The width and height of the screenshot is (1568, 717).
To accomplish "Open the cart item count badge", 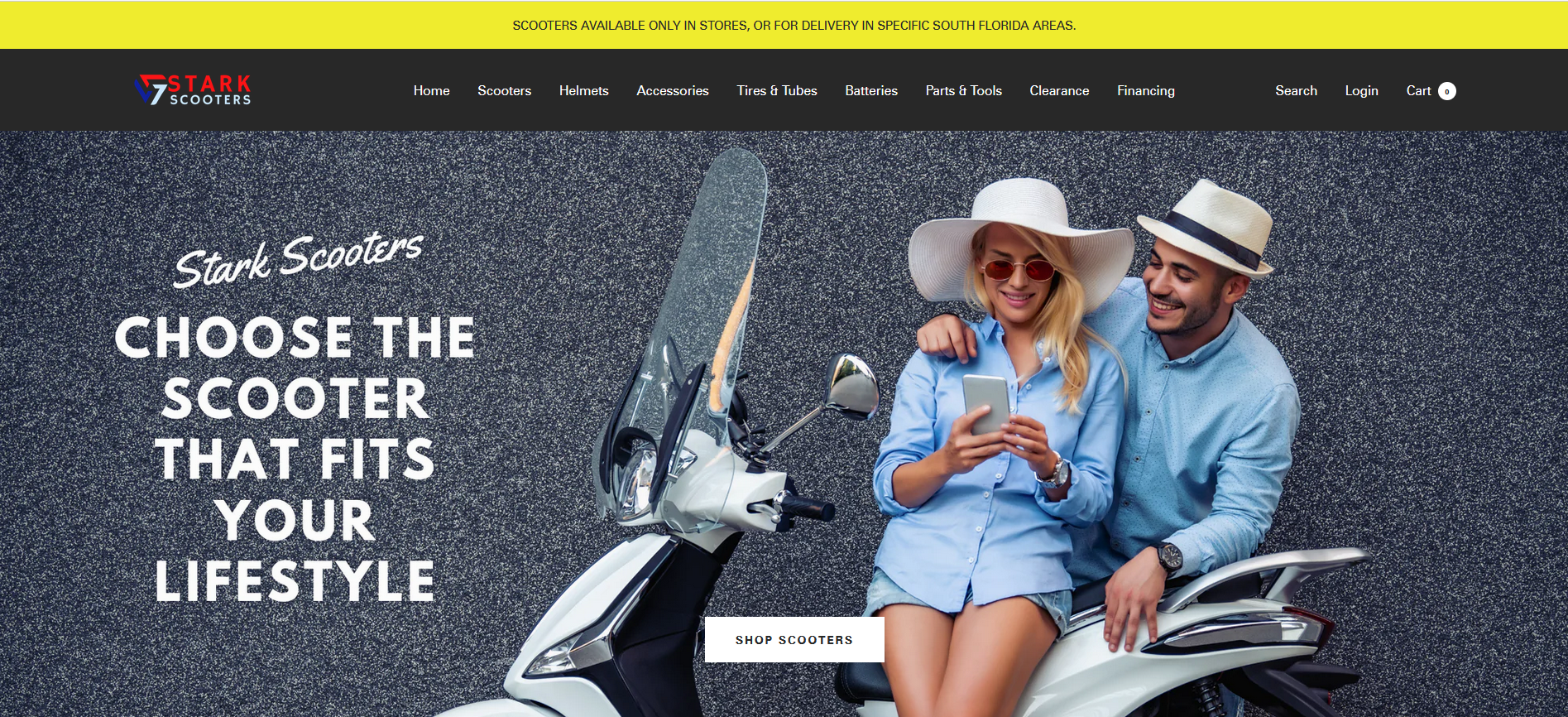I will click(1447, 91).
